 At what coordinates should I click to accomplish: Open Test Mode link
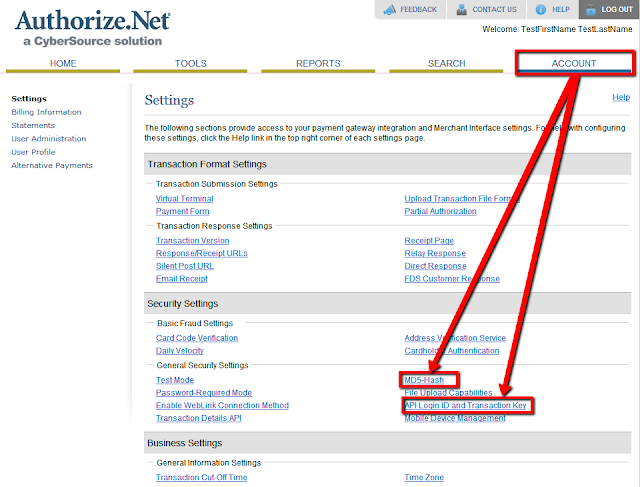(x=175, y=380)
